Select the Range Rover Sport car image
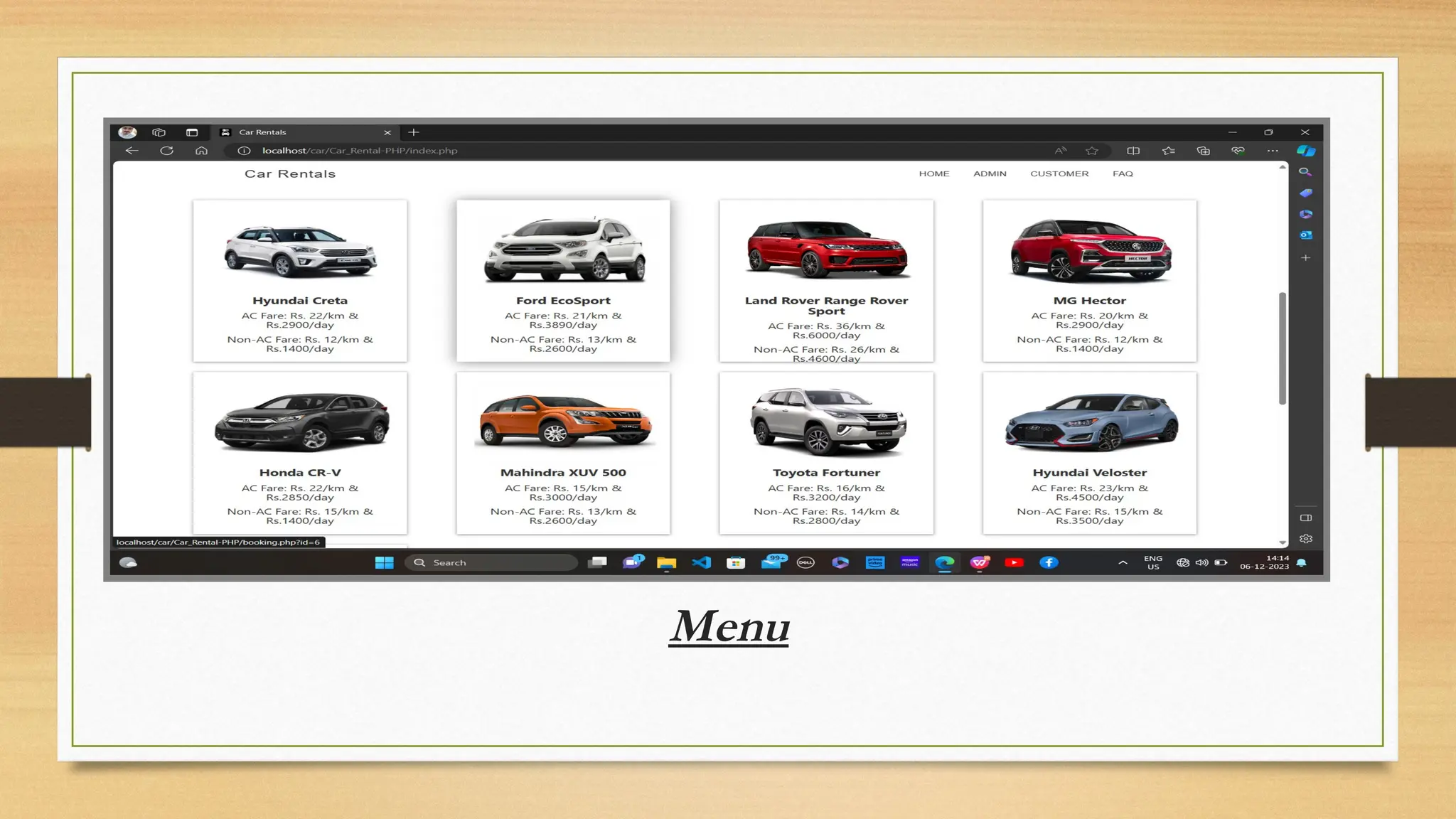 827,249
